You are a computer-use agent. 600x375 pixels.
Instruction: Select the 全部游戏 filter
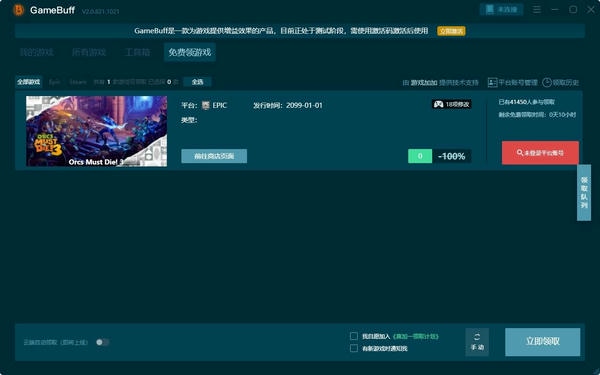coord(29,82)
